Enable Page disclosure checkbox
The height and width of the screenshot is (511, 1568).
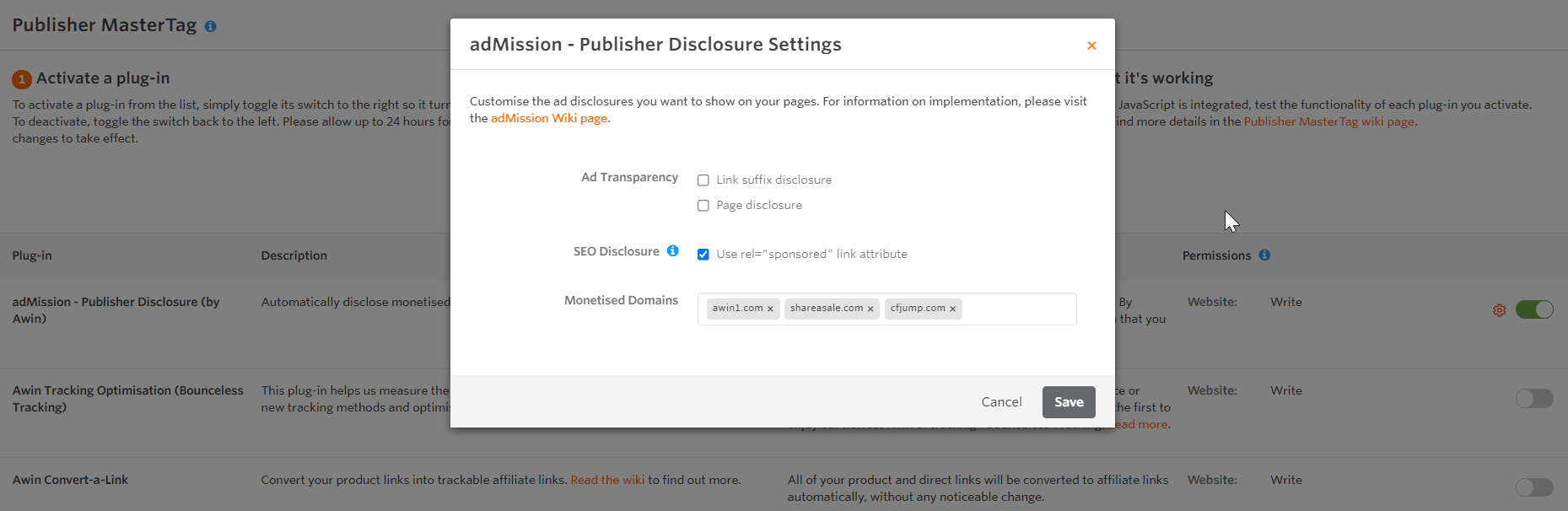[703, 206]
